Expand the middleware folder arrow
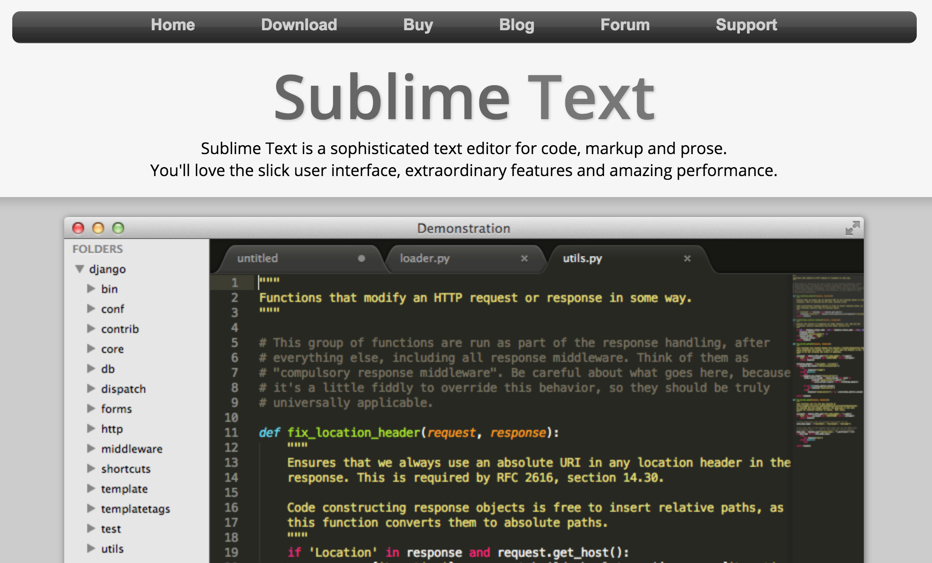The width and height of the screenshot is (932, 563). 91,449
